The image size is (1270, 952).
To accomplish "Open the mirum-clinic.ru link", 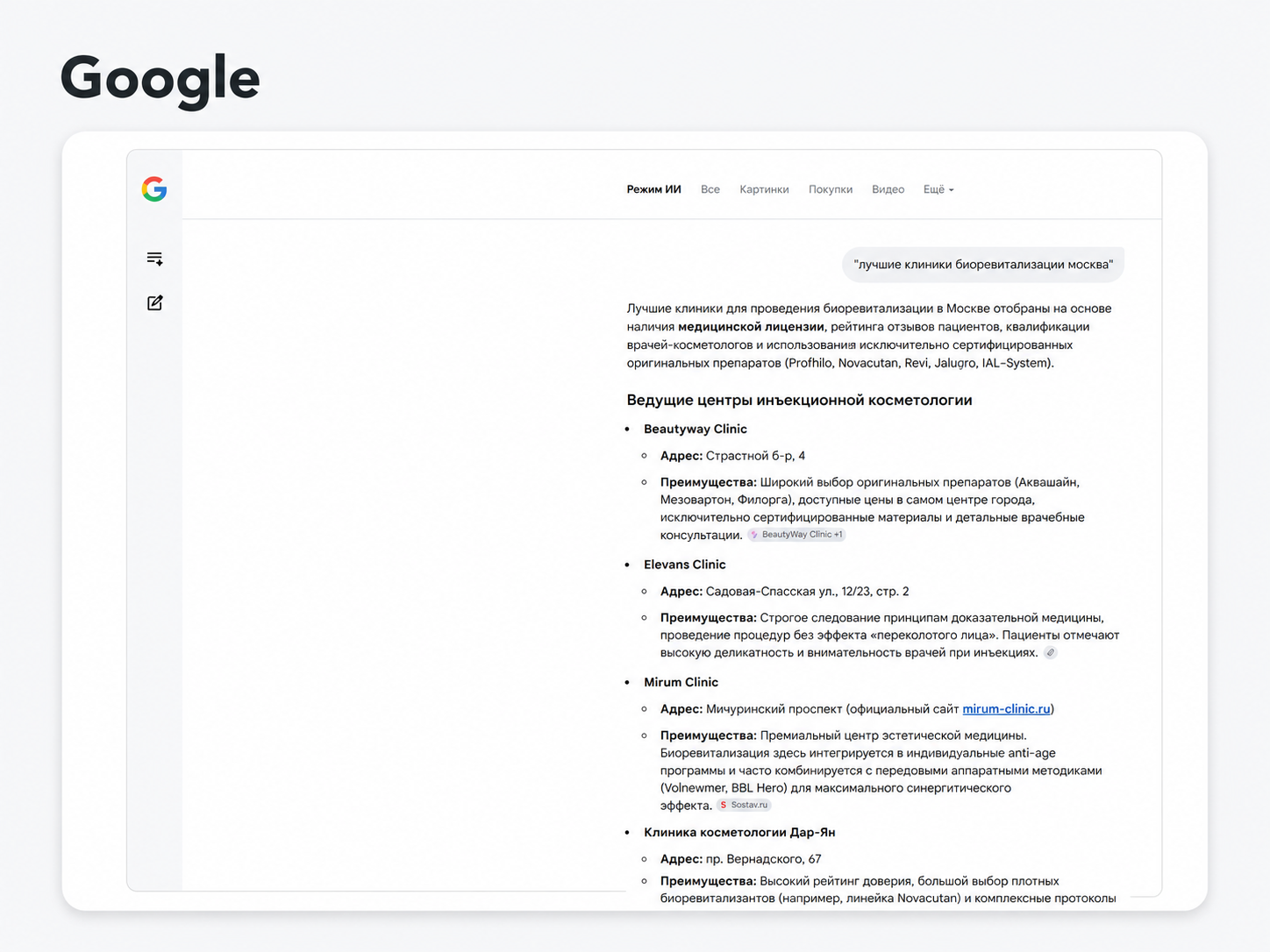I will tap(1006, 709).
